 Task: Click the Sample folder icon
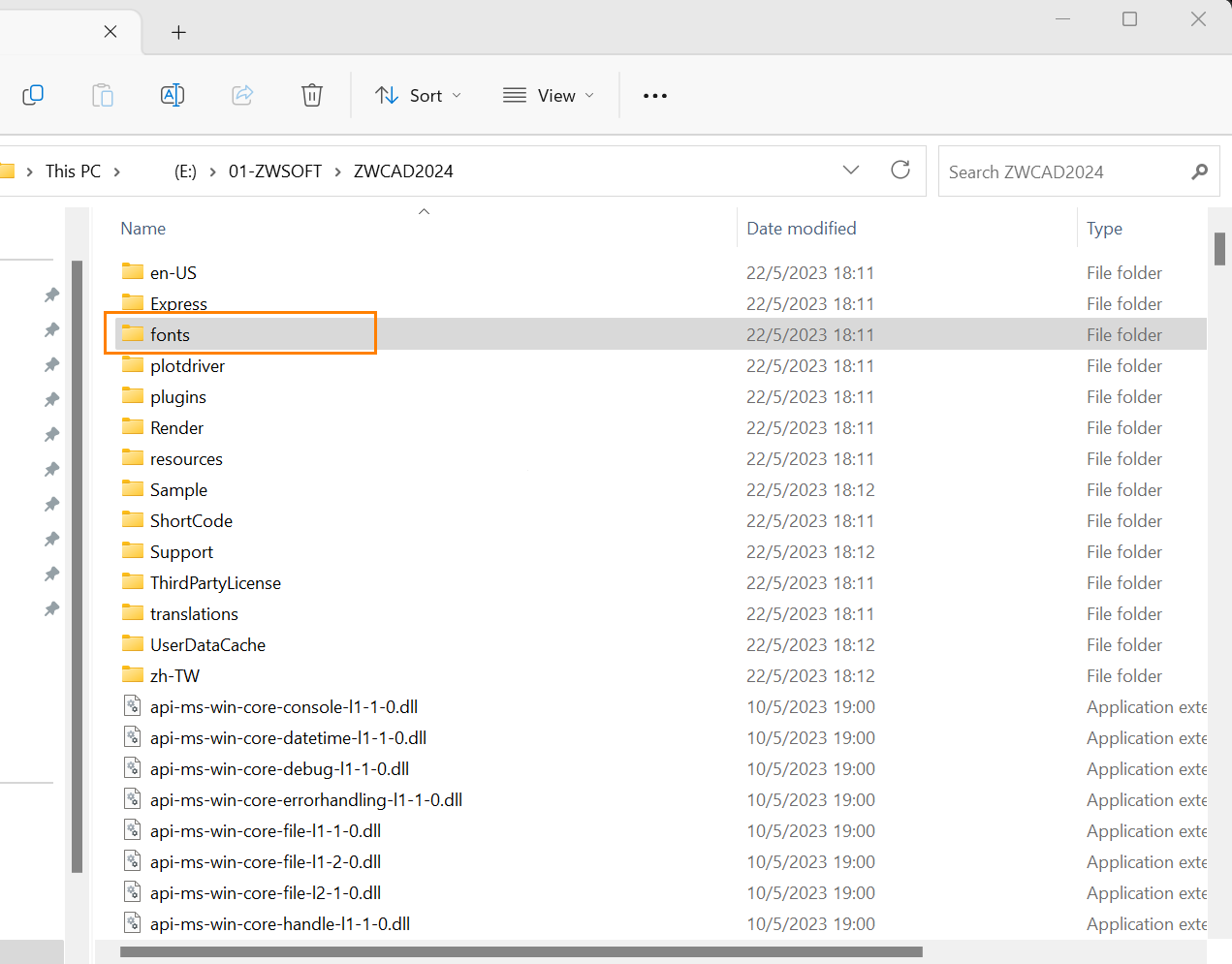coord(133,489)
